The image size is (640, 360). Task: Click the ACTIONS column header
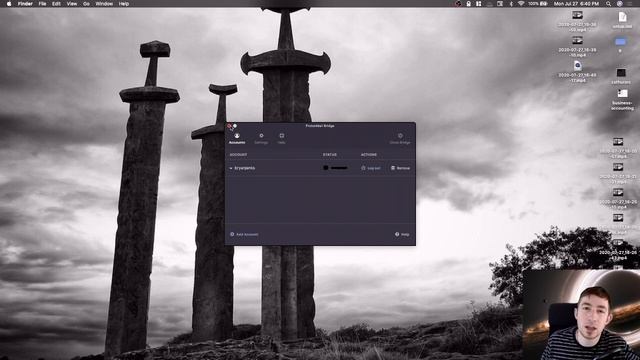[369, 155]
